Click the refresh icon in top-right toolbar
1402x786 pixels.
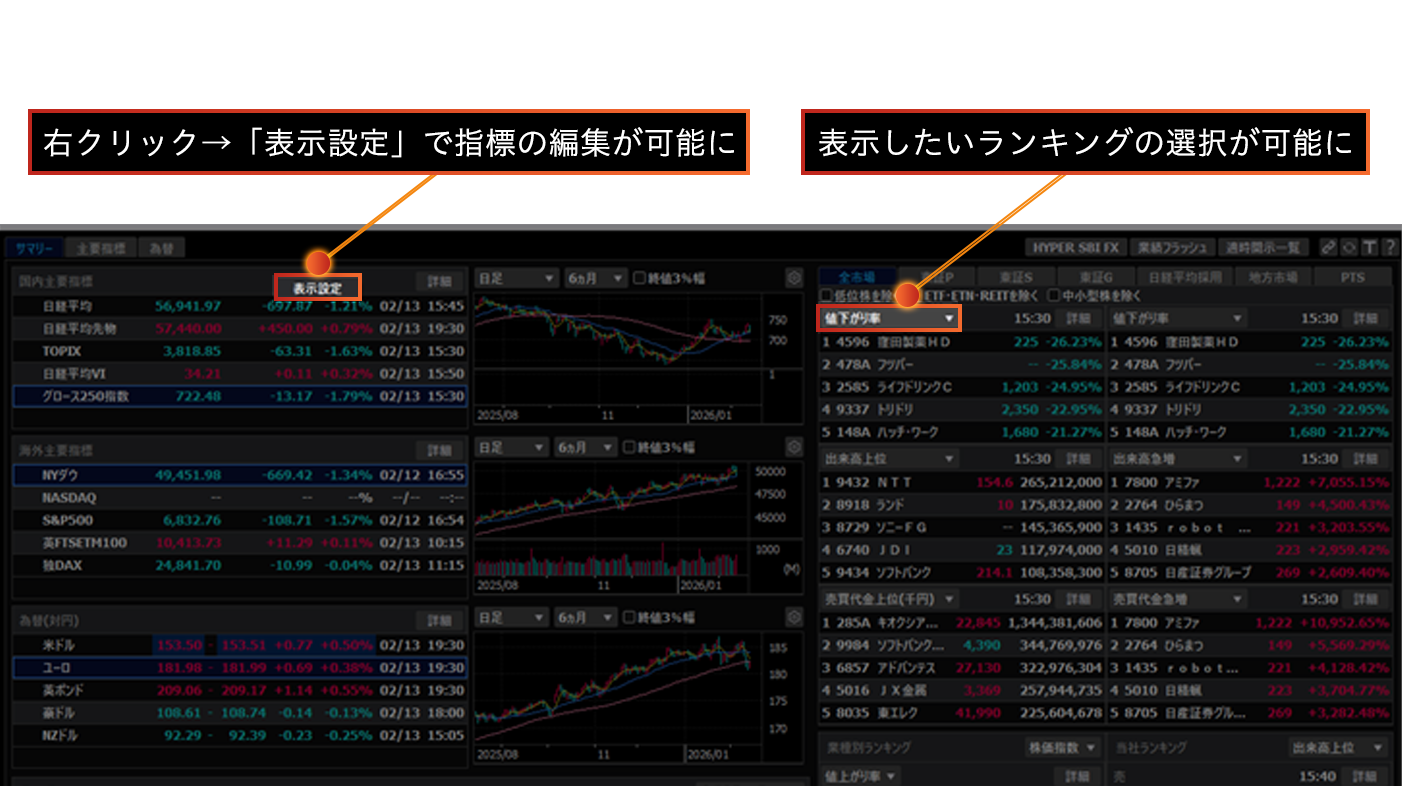1348,247
